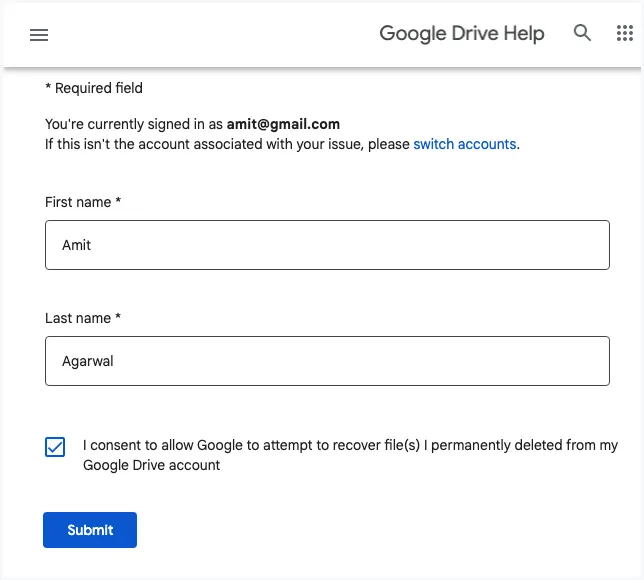The width and height of the screenshot is (644, 580).
Task: Focus the Last name field
Action: pos(327,361)
